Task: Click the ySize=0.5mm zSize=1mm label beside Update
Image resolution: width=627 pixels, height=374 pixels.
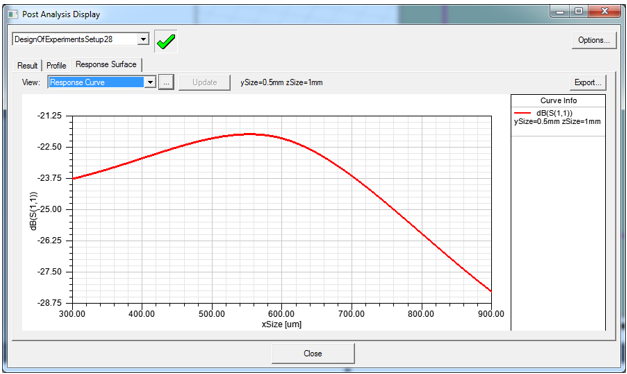Action: coord(282,82)
